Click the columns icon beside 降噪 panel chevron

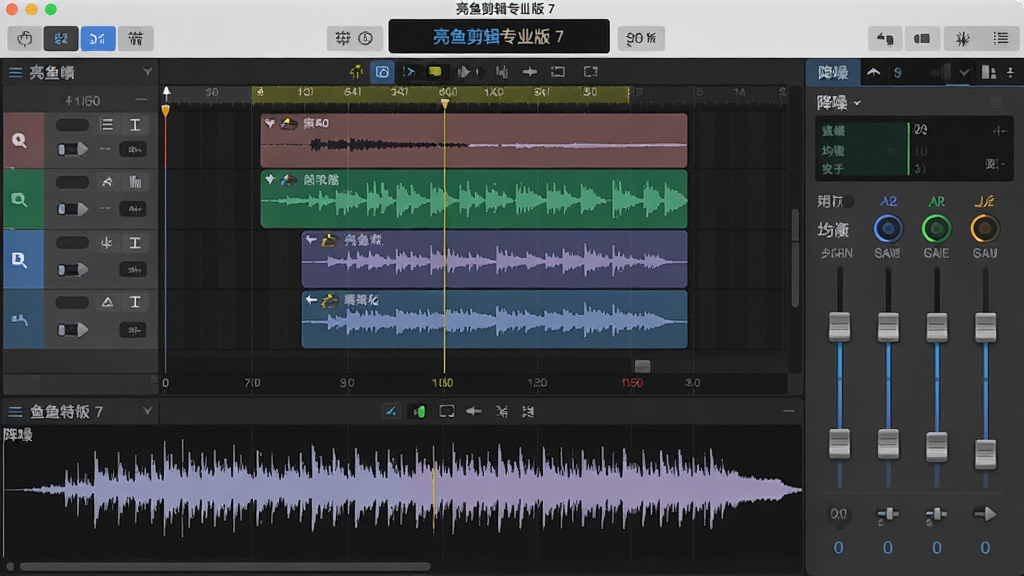[989, 72]
